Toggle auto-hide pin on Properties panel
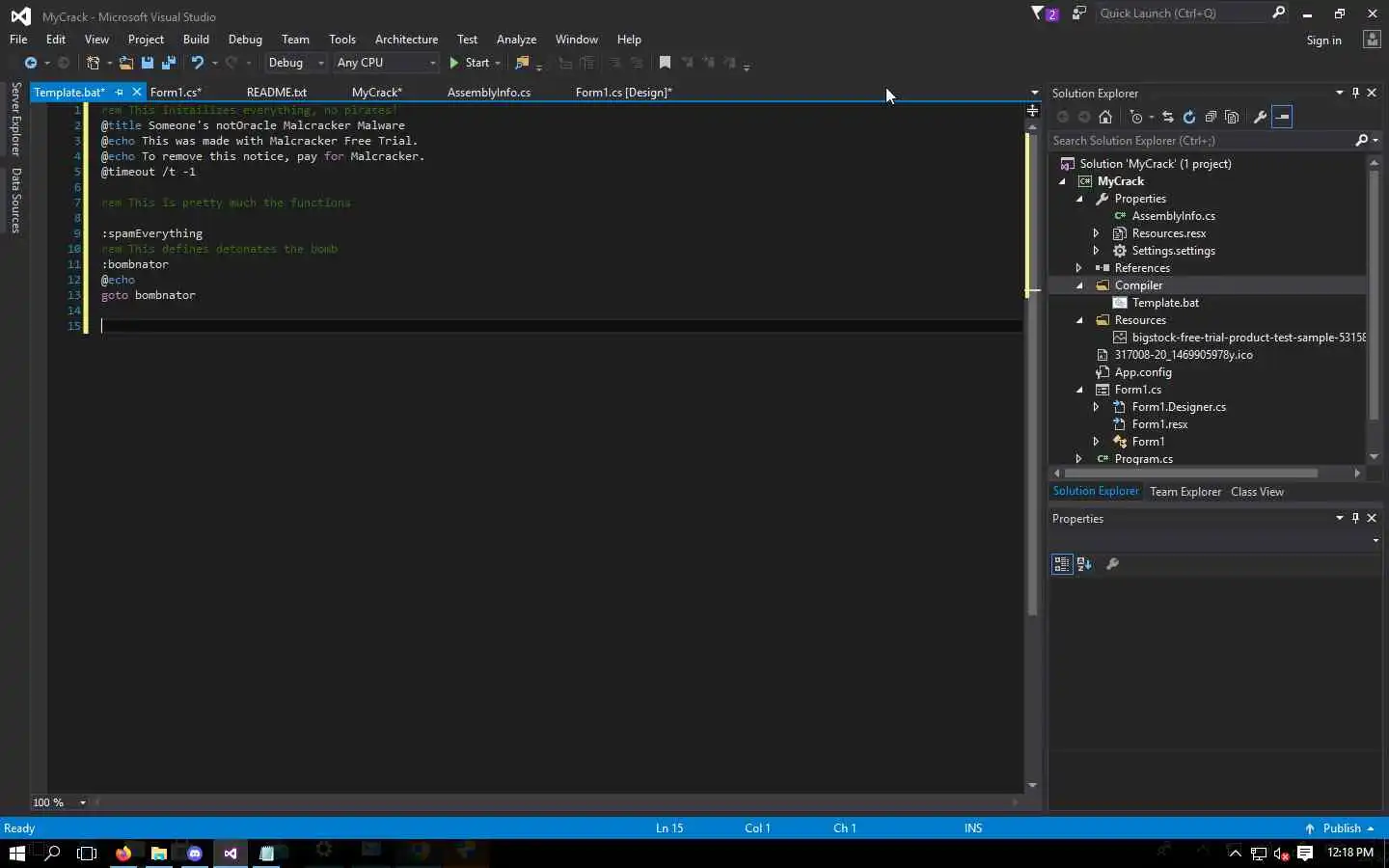Image resolution: width=1389 pixels, height=868 pixels. point(1355,519)
